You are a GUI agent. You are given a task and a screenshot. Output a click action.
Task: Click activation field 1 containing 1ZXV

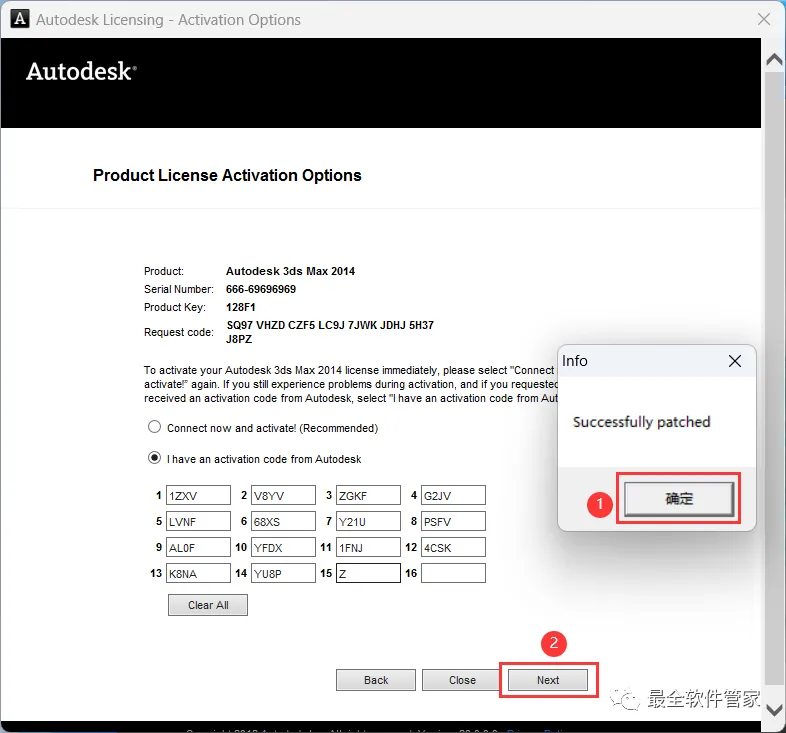[199, 495]
